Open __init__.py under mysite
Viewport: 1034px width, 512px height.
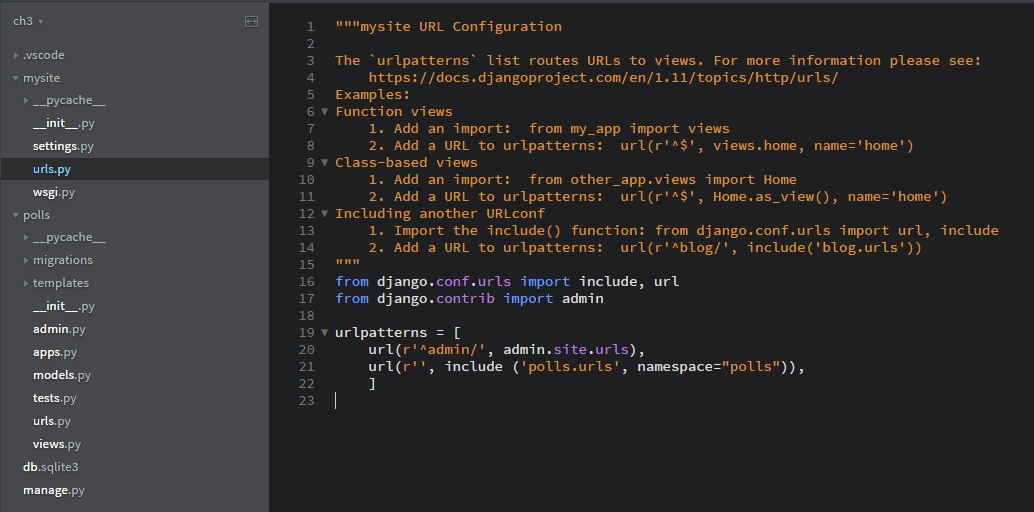tap(64, 123)
